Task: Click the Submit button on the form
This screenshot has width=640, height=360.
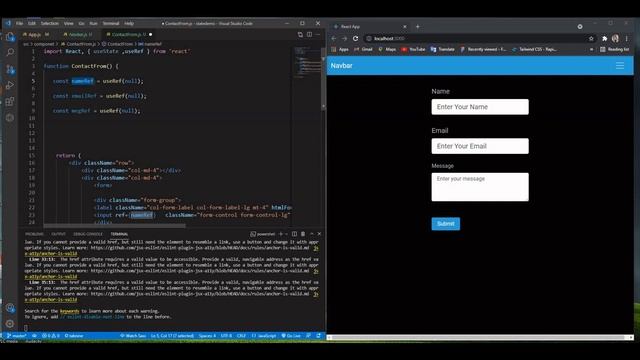Action: click(x=446, y=224)
